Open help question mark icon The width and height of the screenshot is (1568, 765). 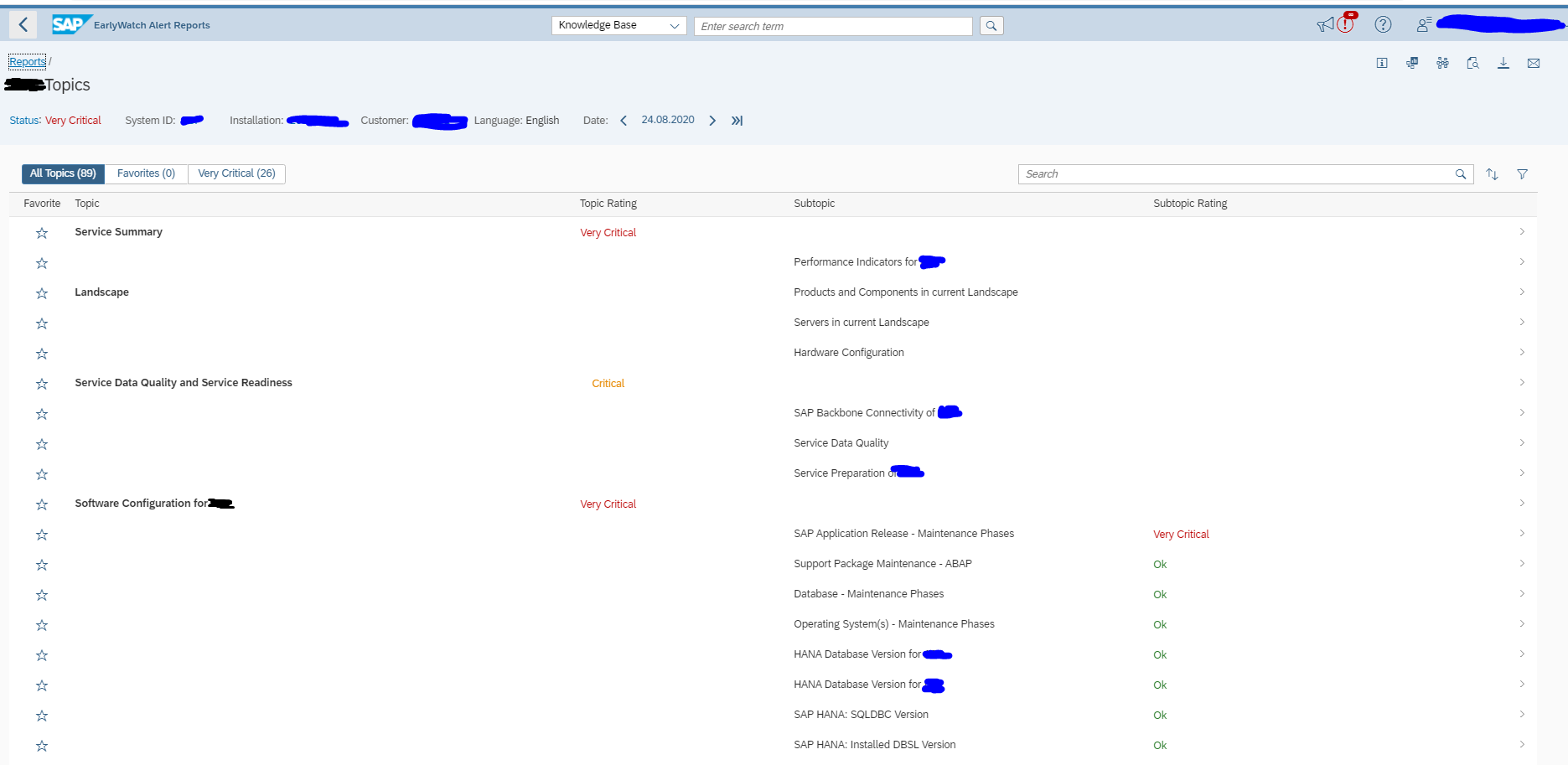1383,25
